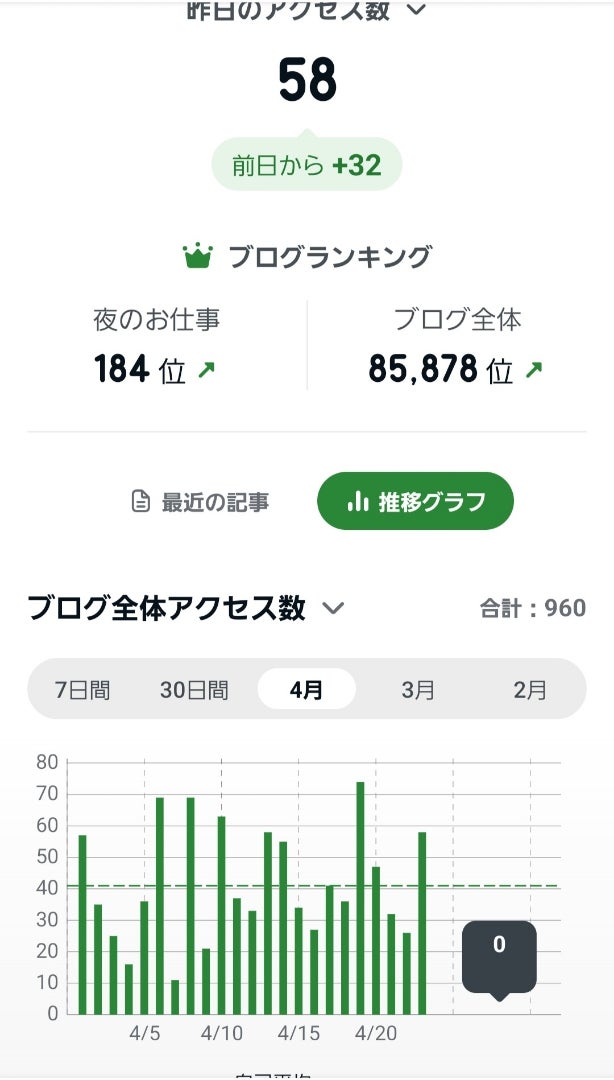Click the green crown ranking icon
The image size is (614, 1080).
click(x=198, y=257)
